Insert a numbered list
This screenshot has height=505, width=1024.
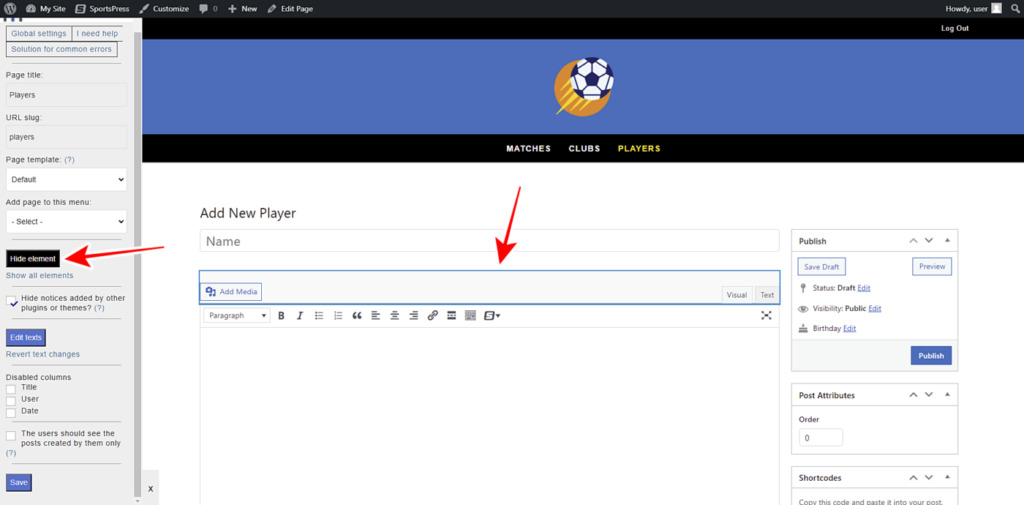click(x=338, y=316)
